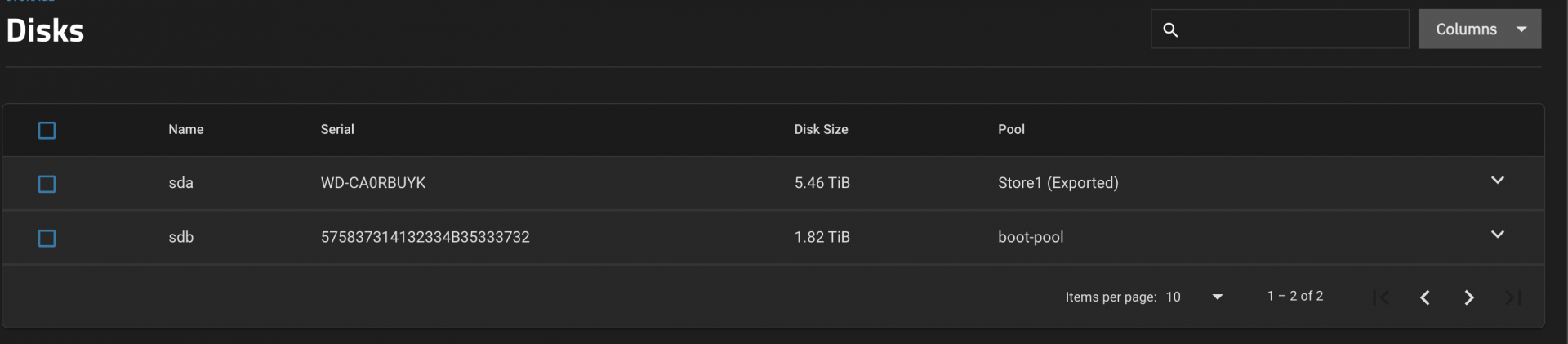The height and width of the screenshot is (344, 1568).
Task: Open the Columns dropdown
Action: point(1480,29)
